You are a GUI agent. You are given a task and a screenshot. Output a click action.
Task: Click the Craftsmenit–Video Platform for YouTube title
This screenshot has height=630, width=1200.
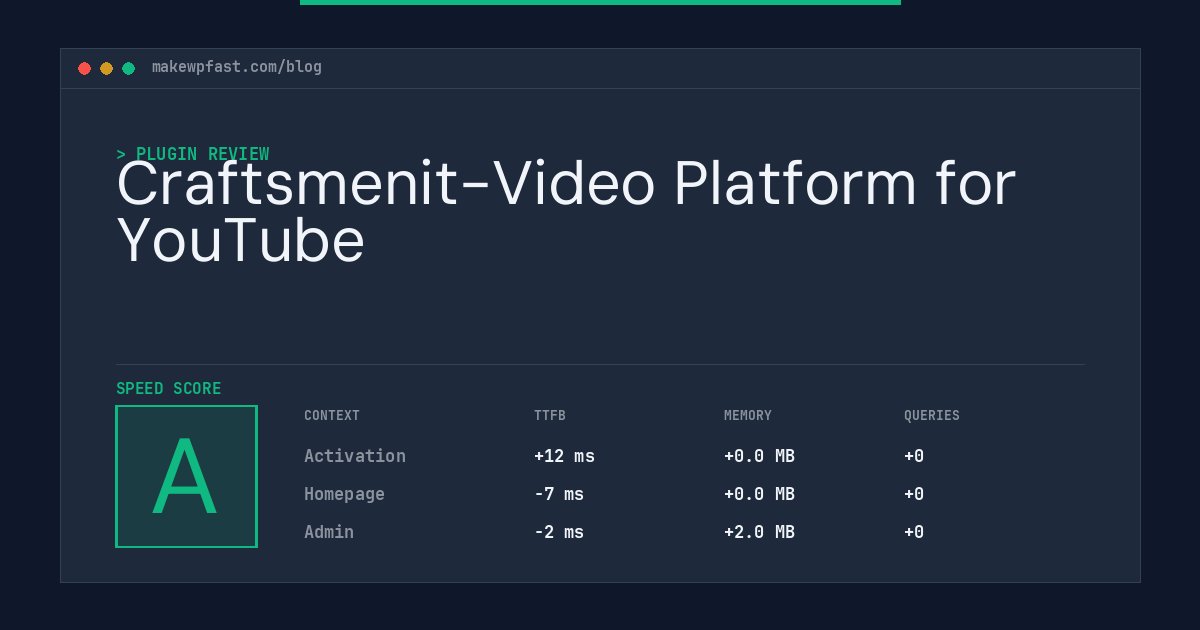pyautogui.click(x=566, y=212)
